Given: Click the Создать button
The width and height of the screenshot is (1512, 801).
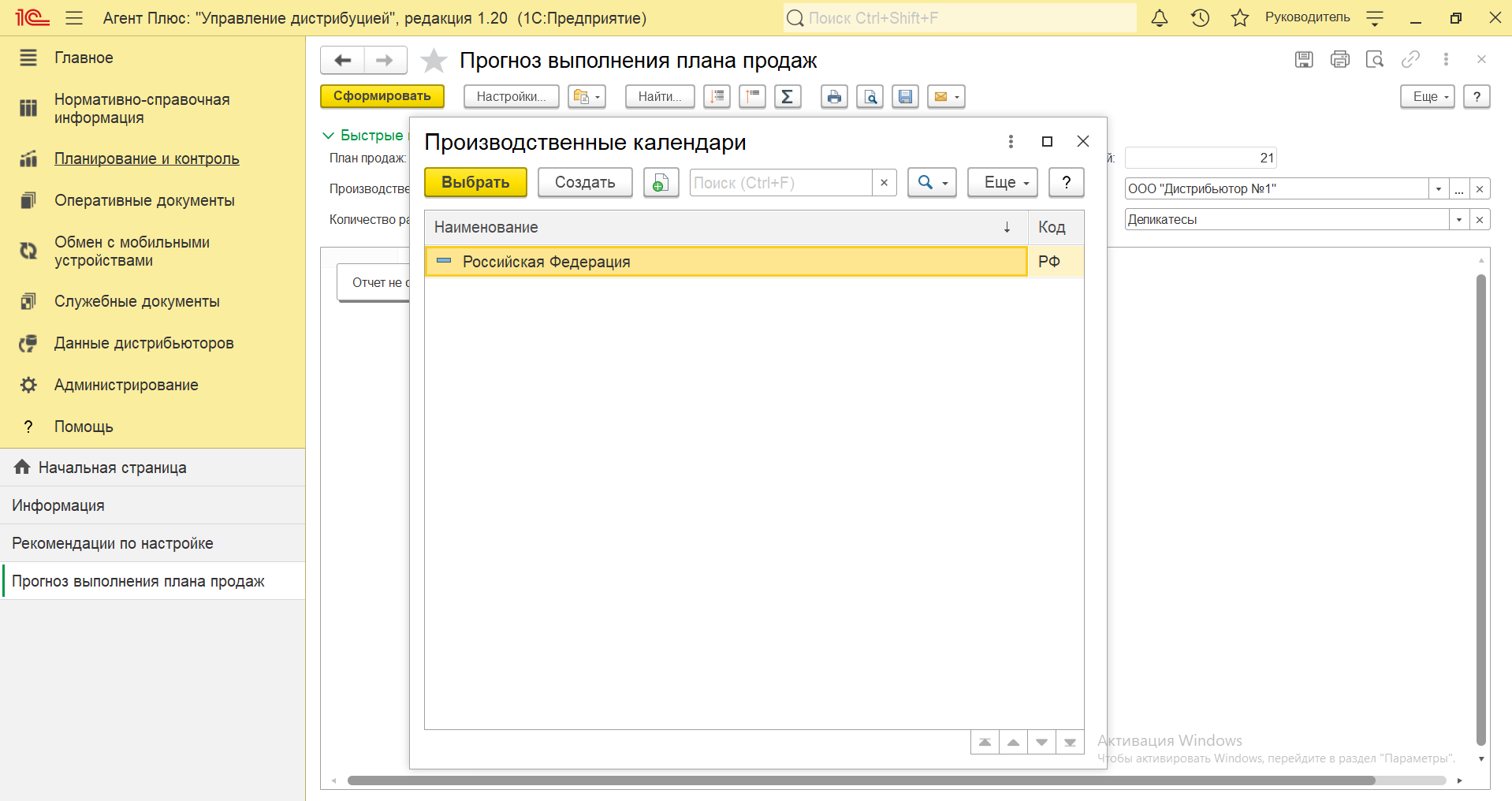Looking at the screenshot, I should coord(585,182).
